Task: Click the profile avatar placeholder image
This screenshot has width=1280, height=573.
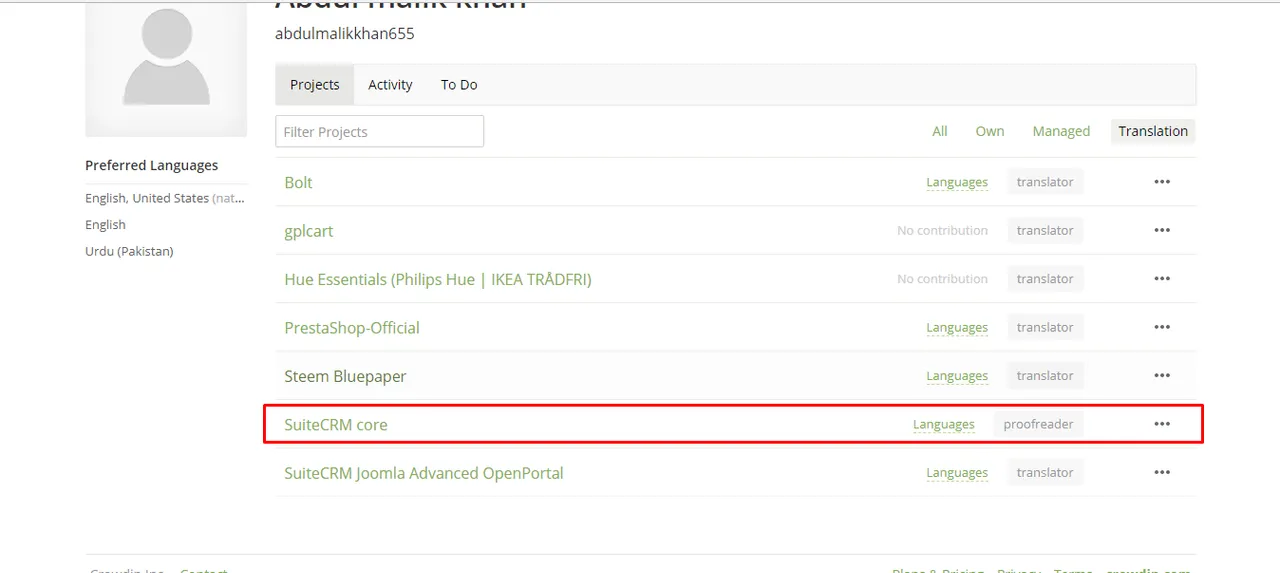Action: coord(166,68)
